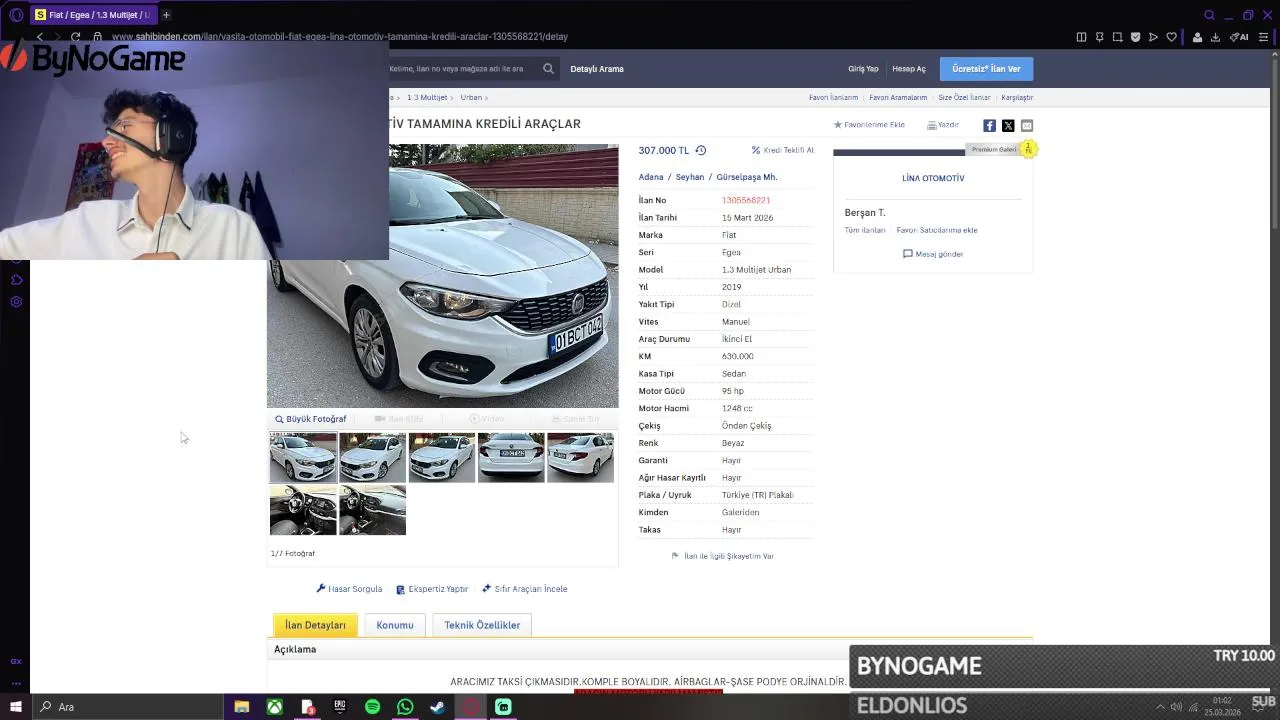Reload the page with refresh icon
The image size is (1280, 720).
point(75,37)
